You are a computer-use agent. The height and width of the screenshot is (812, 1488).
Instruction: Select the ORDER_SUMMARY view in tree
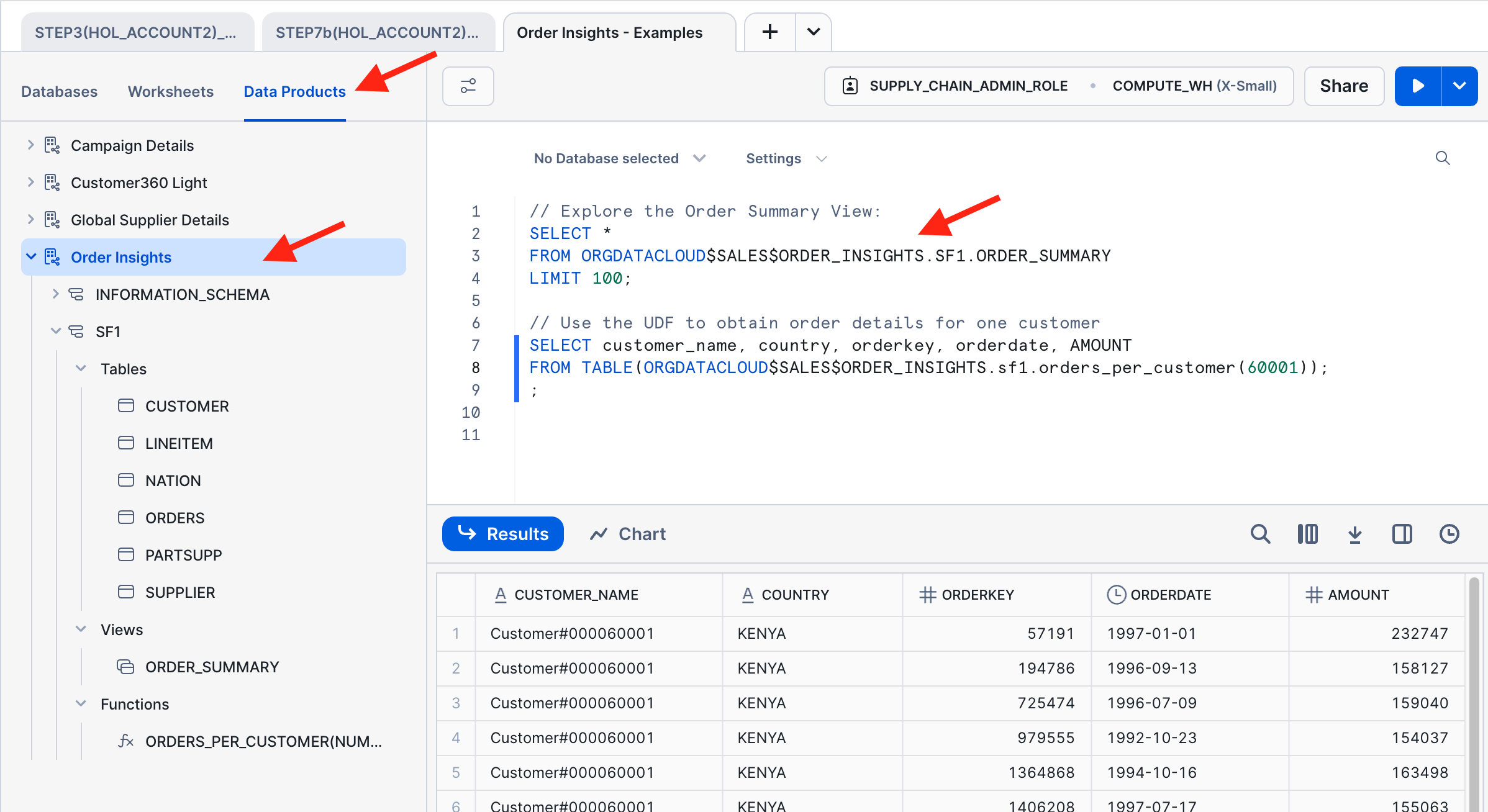pyautogui.click(x=211, y=667)
